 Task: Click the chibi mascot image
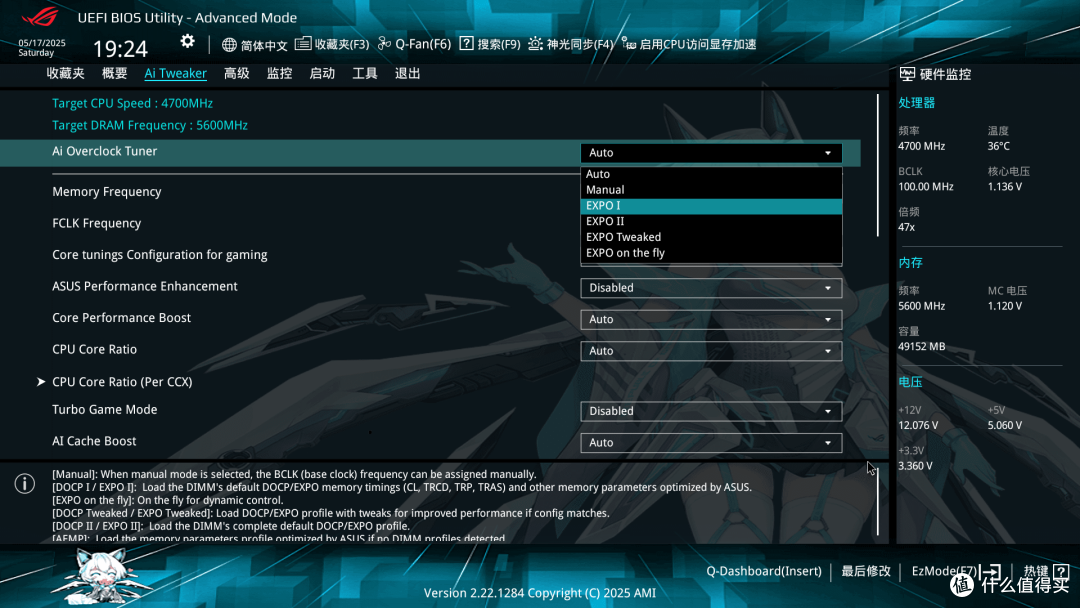coord(101,577)
